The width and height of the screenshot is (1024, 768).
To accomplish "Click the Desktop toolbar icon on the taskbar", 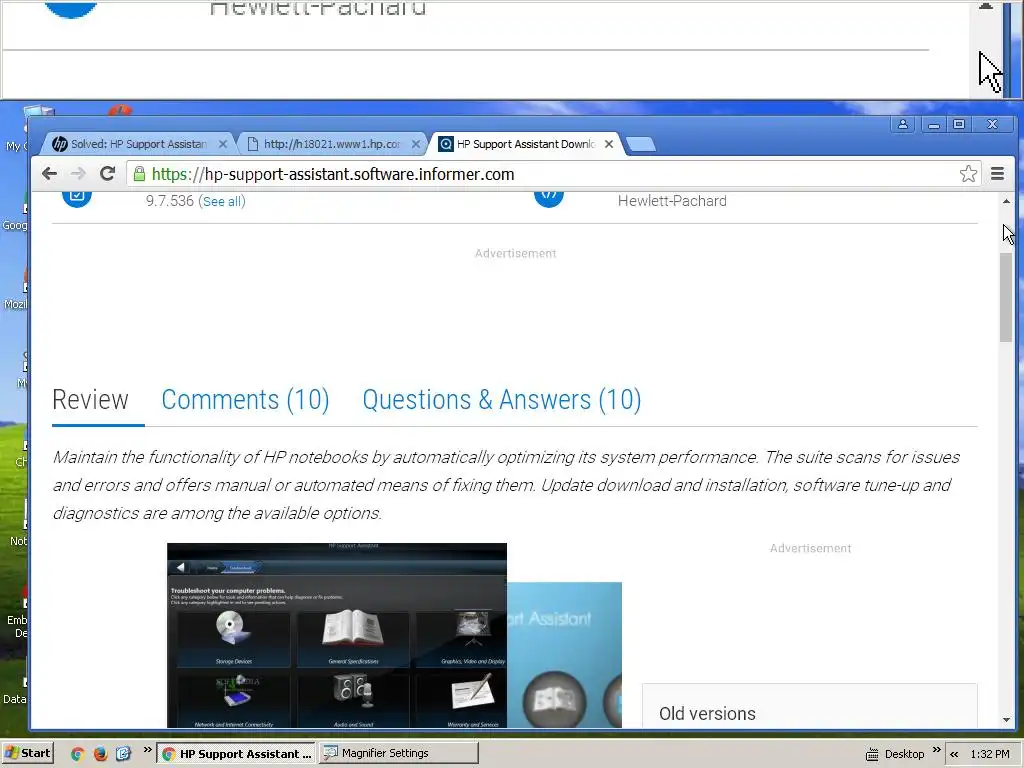I will click(x=872, y=754).
